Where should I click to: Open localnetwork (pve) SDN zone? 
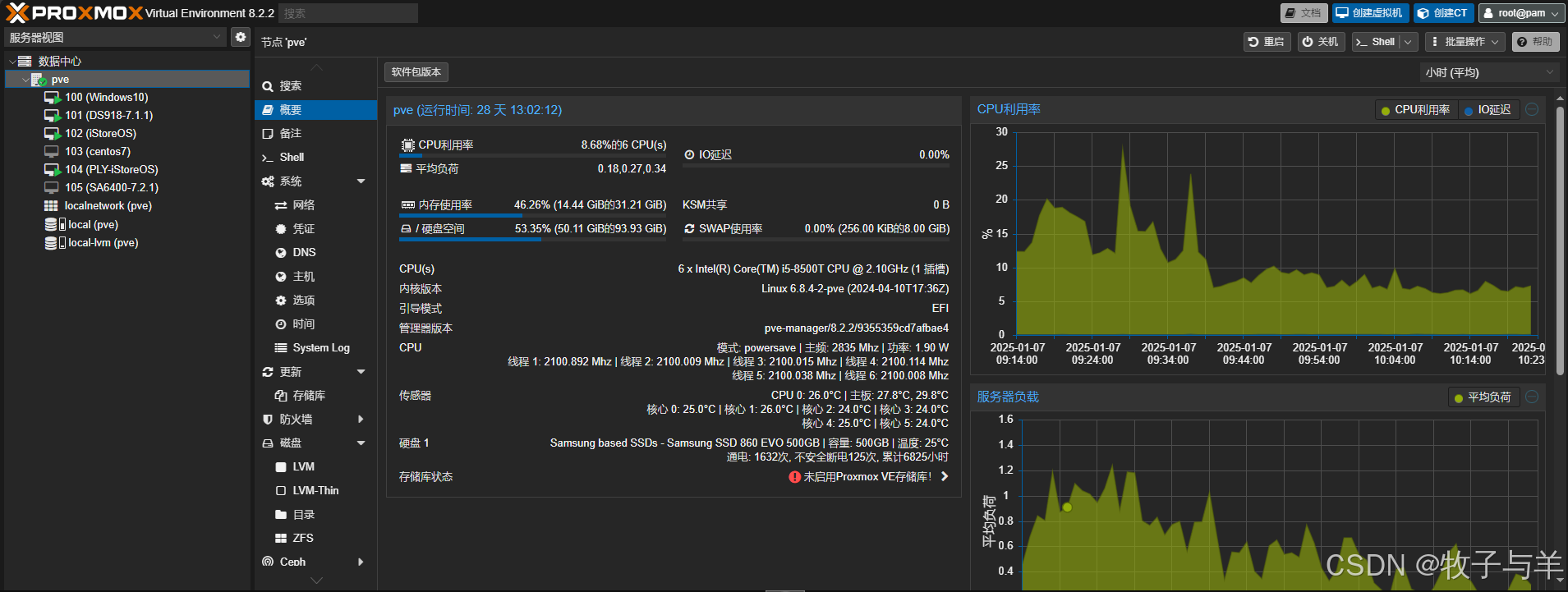(108, 205)
